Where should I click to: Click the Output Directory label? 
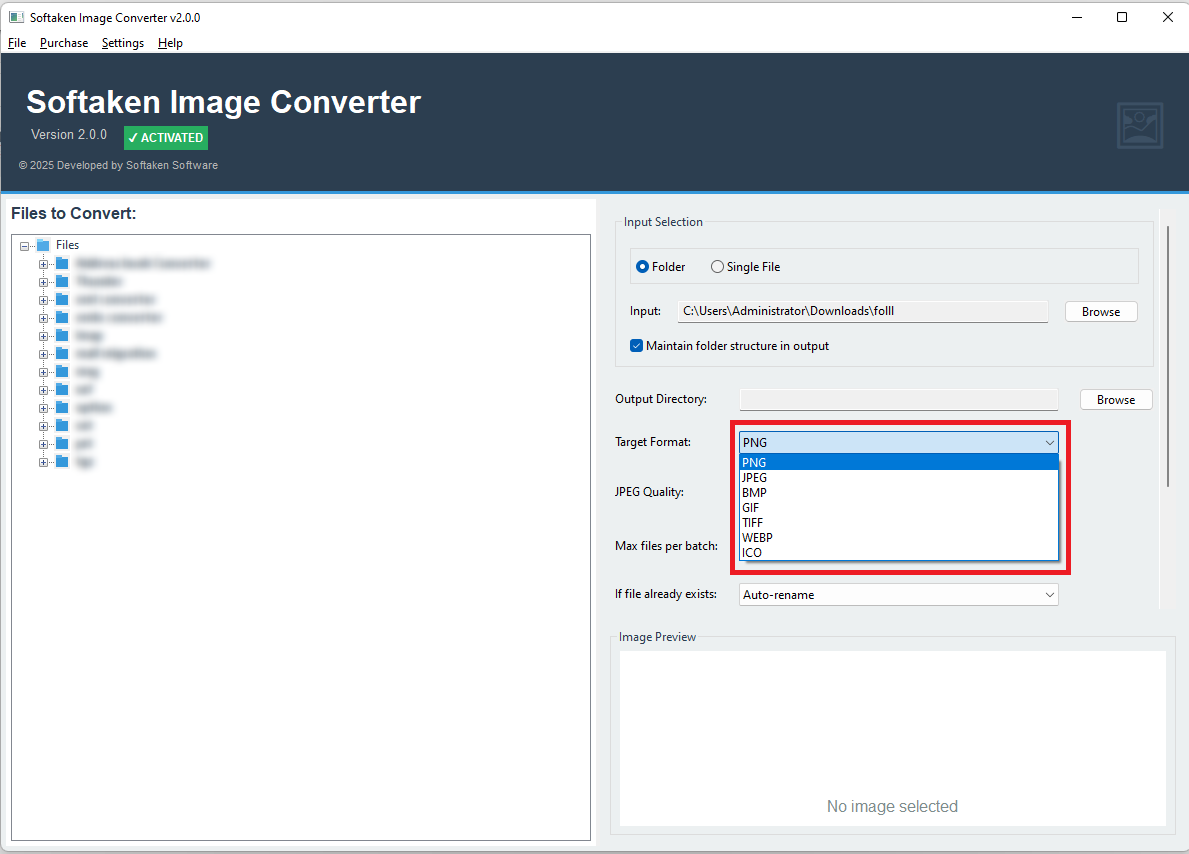(x=660, y=399)
